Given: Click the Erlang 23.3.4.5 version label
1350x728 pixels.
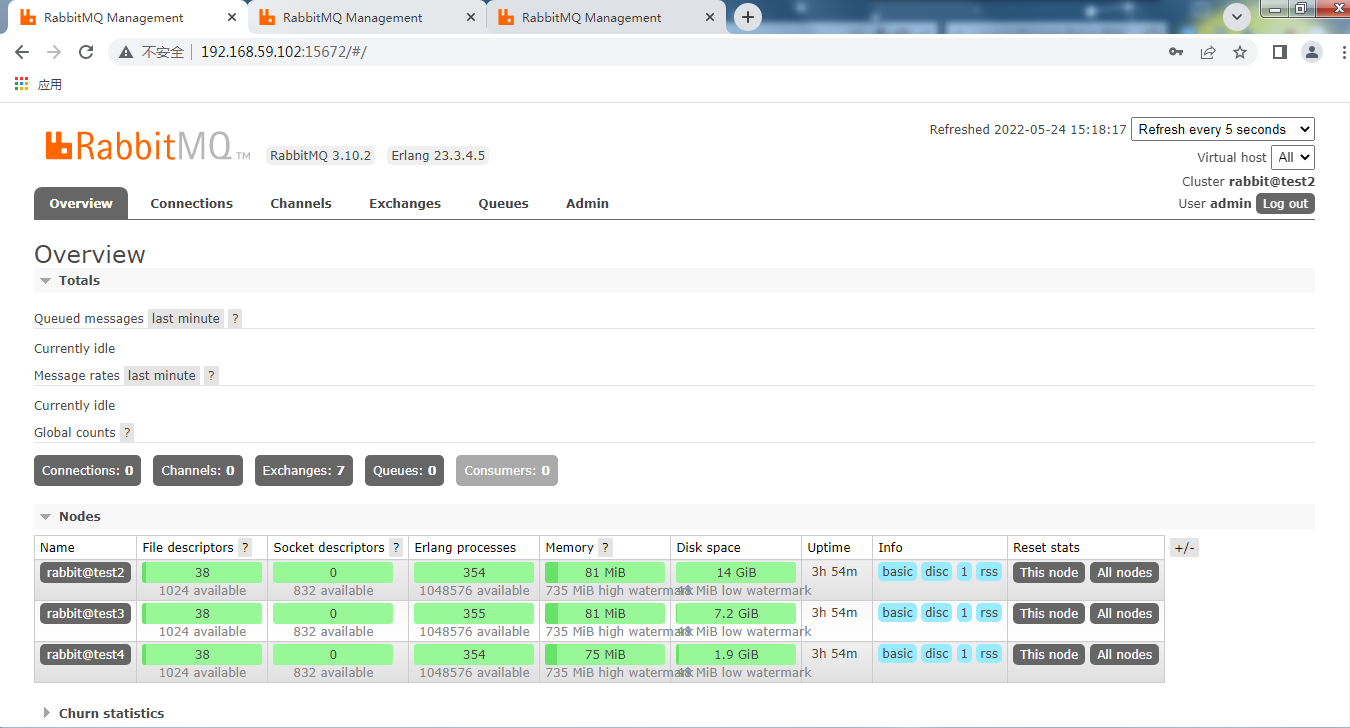Looking at the screenshot, I should tap(438, 155).
